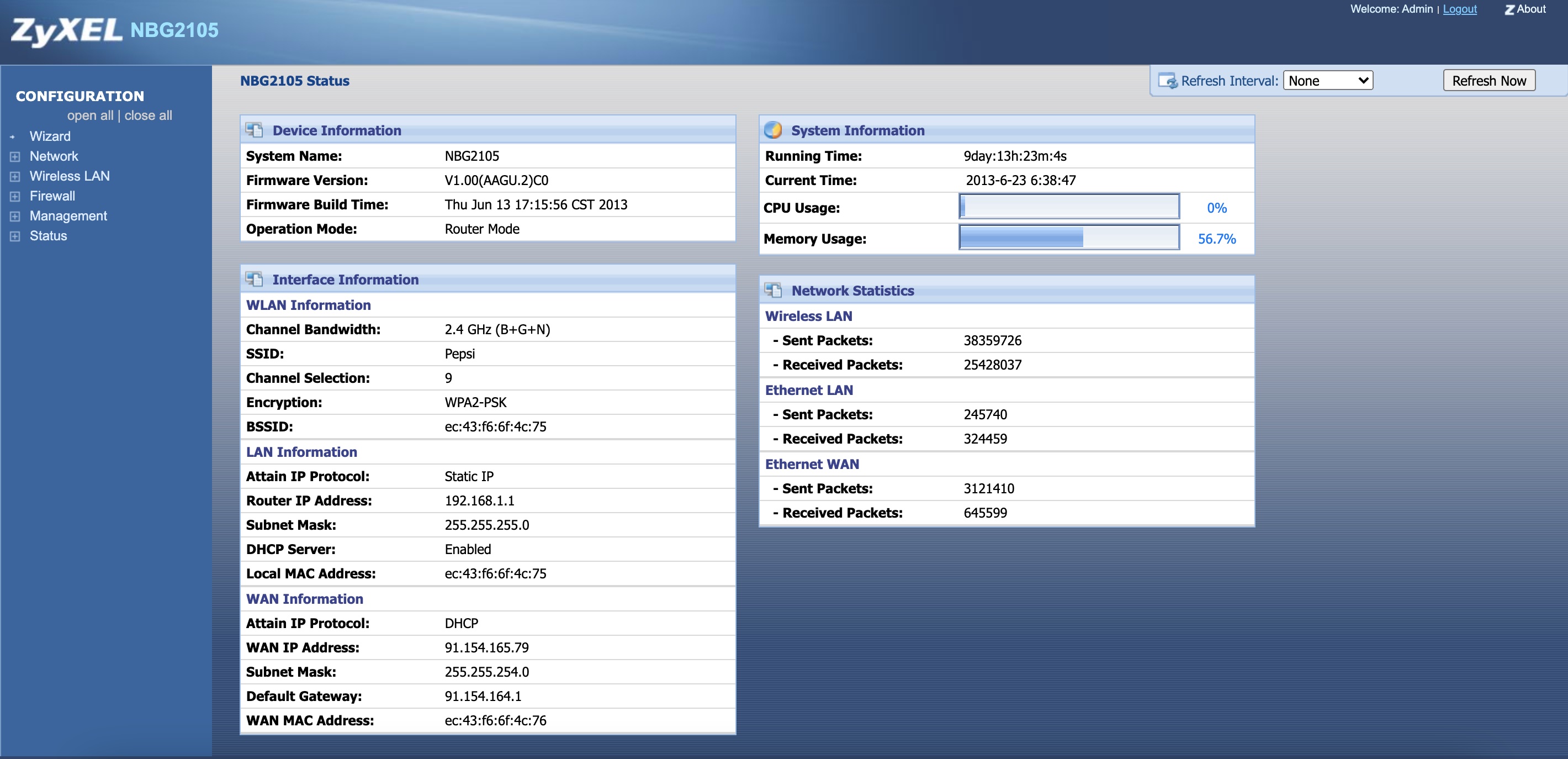Click the Z icon beside About
Screen dimensions: 1568x759
[x=1509, y=10]
